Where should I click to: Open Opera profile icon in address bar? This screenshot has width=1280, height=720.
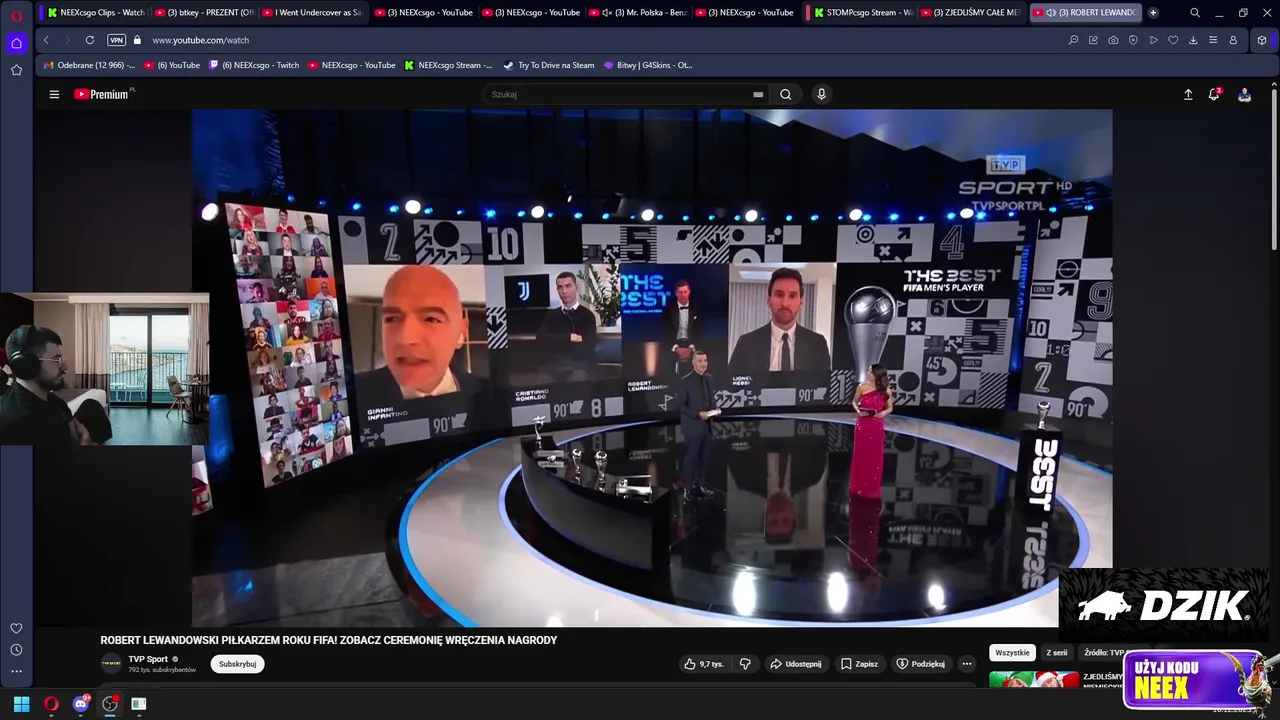(1233, 40)
